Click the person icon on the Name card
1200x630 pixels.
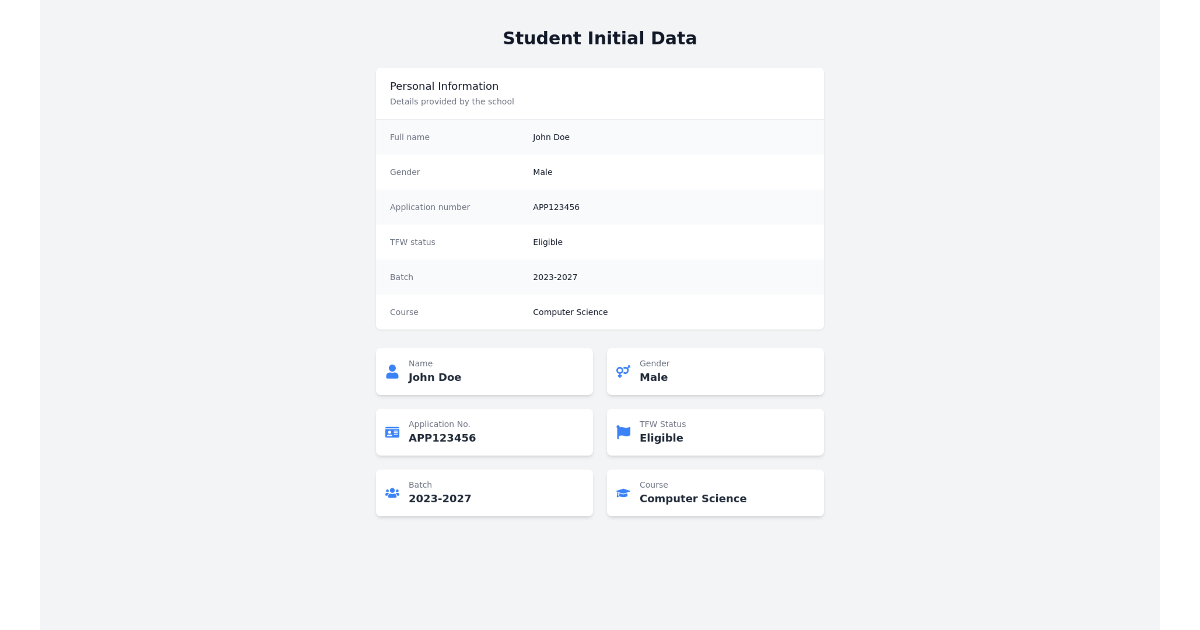click(x=392, y=371)
